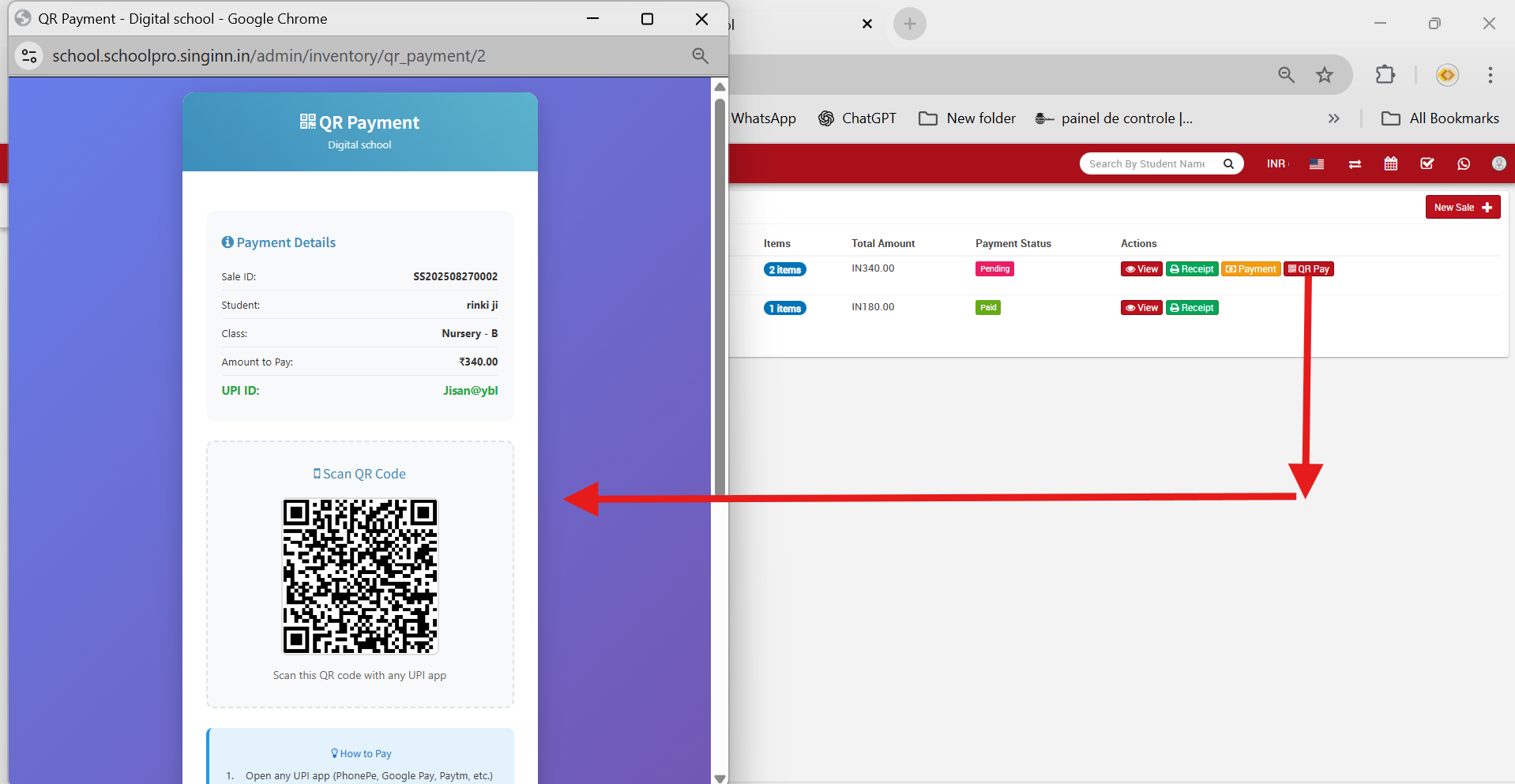This screenshot has height=784, width=1515.
Task: Bookmark this page with the star icon
Action: click(x=1325, y=75)
